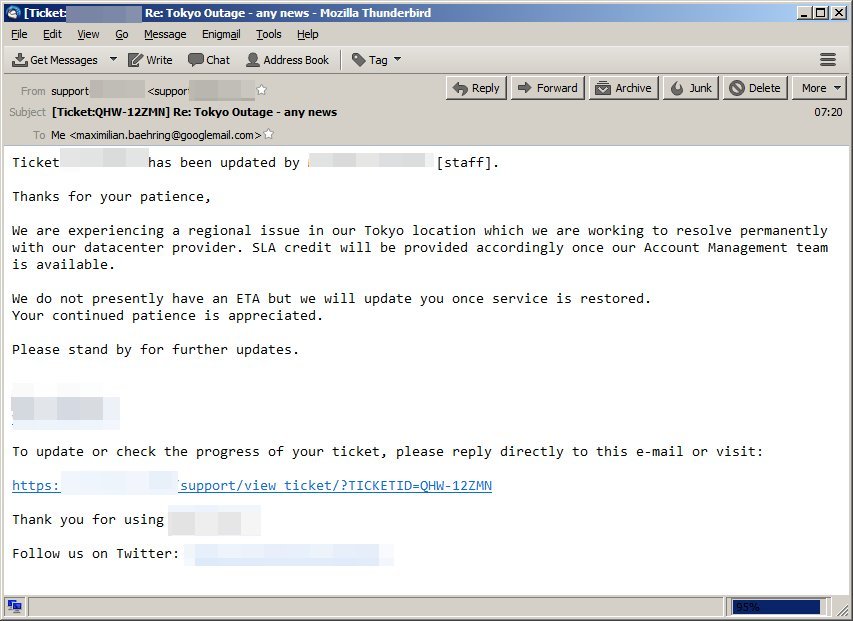Expand the More actions dropdown
Viewport: 853px width, 621px height.
pos(821,88)
